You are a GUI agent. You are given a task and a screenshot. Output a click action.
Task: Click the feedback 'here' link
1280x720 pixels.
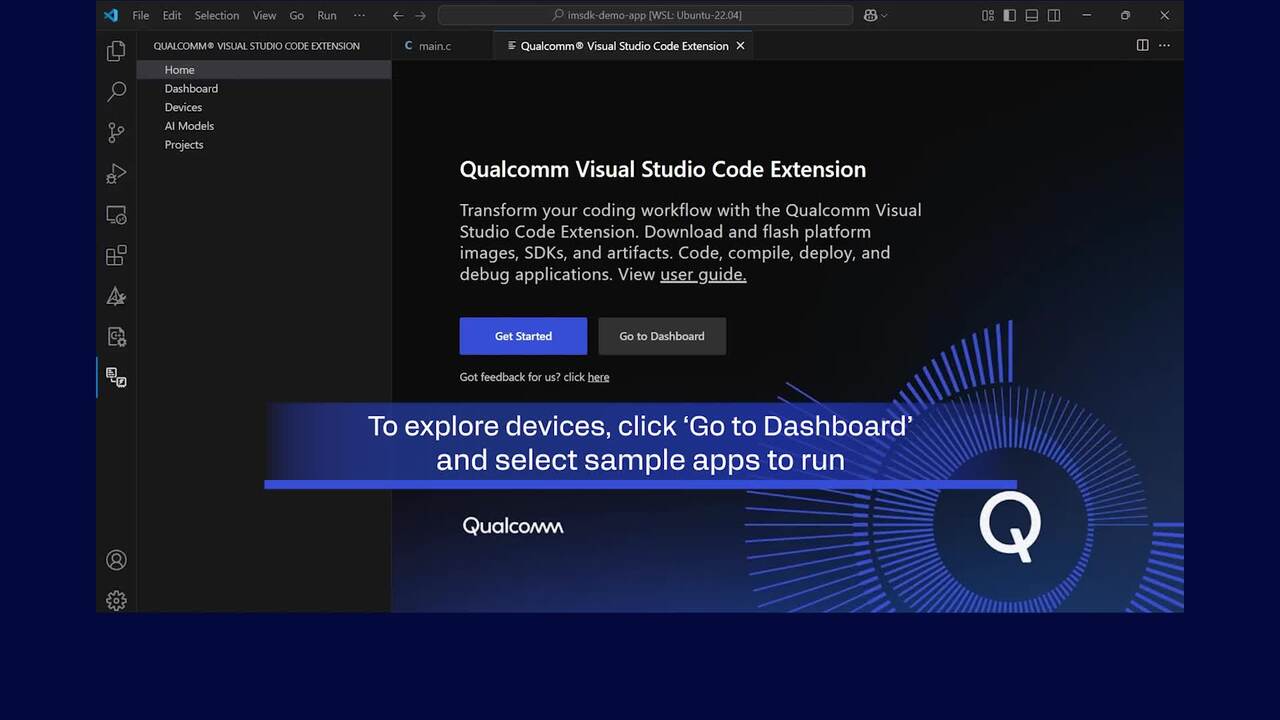click(x=598, y=377)
